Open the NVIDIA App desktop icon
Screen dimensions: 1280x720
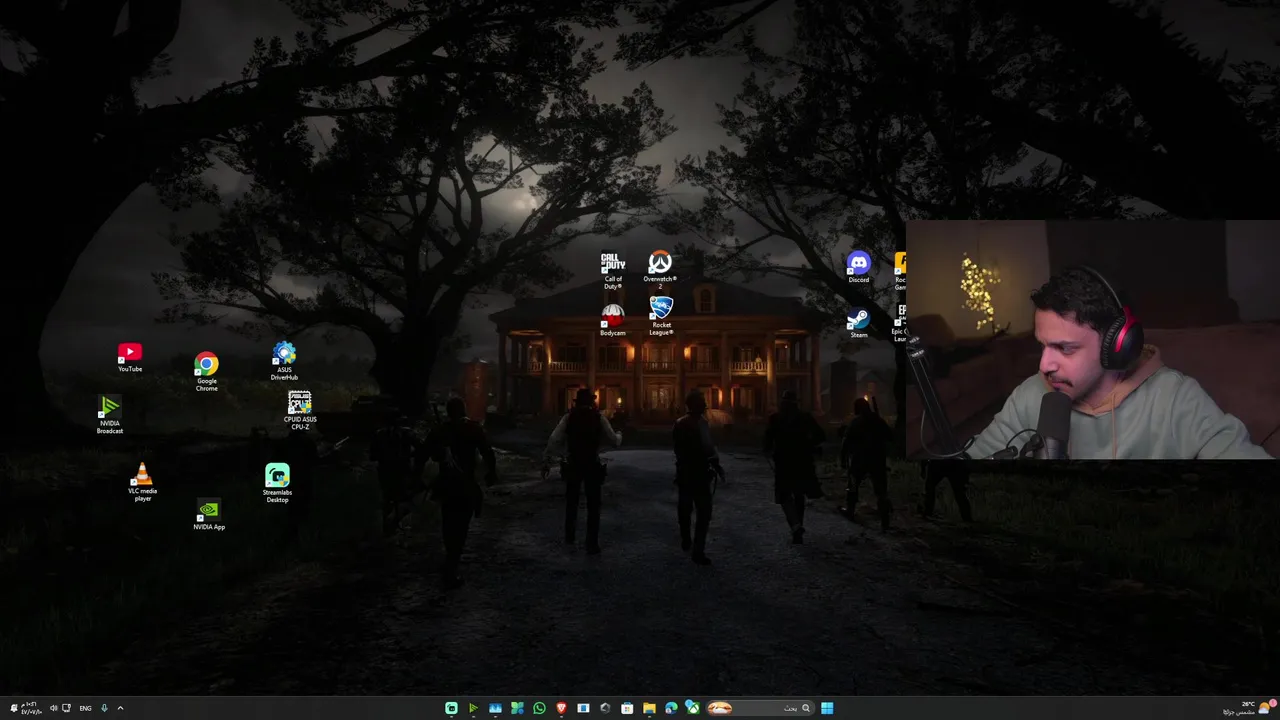point(209,516)
